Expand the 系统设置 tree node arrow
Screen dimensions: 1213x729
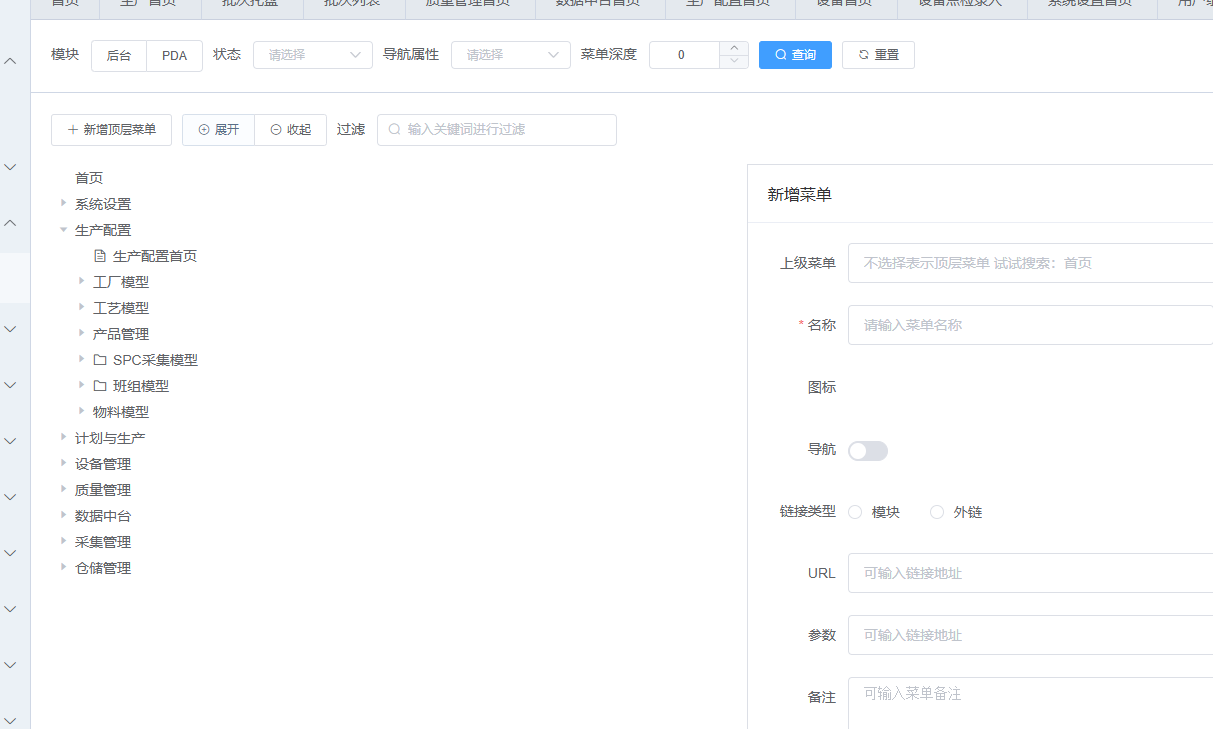[64, 203]
